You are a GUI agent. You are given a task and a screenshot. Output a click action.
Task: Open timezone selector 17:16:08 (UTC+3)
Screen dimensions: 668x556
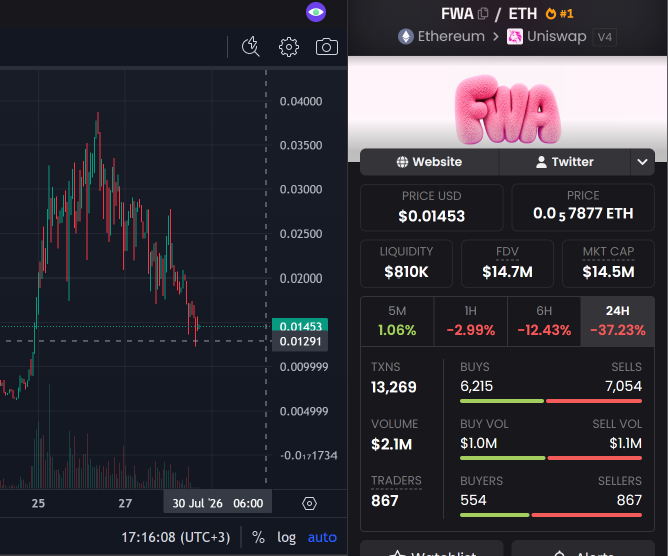pyautogui.click(x=176, y=537)
